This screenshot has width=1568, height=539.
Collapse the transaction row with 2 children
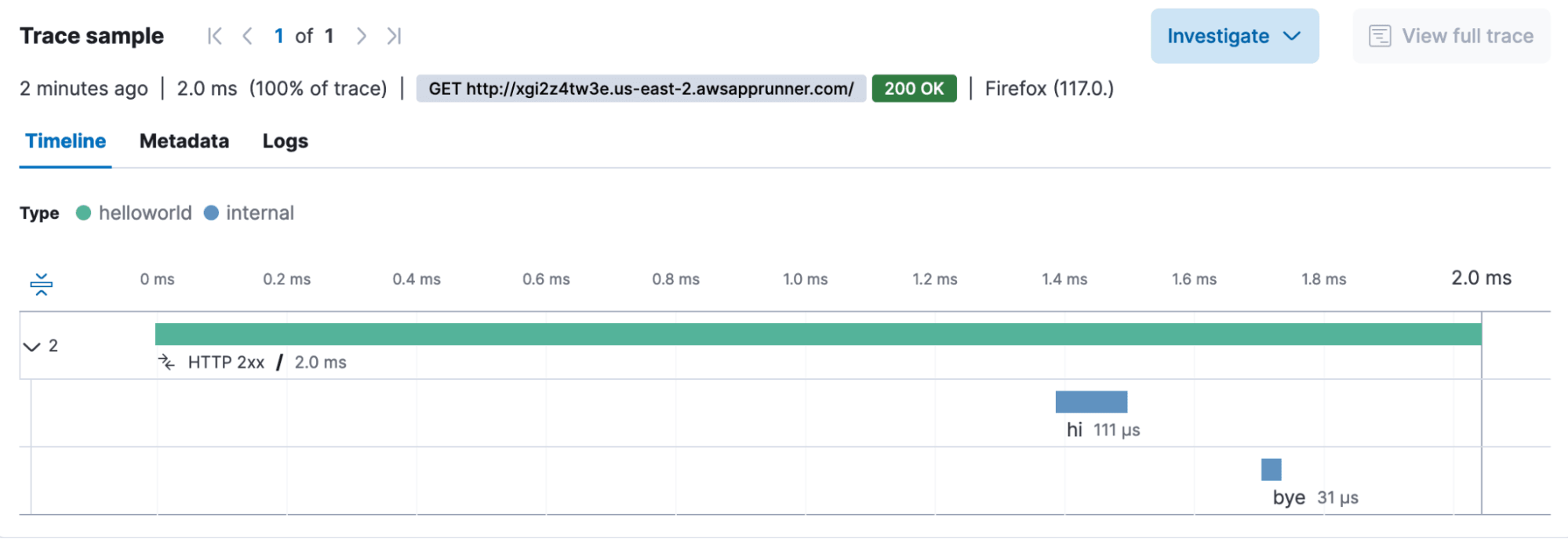pos(32,346)
